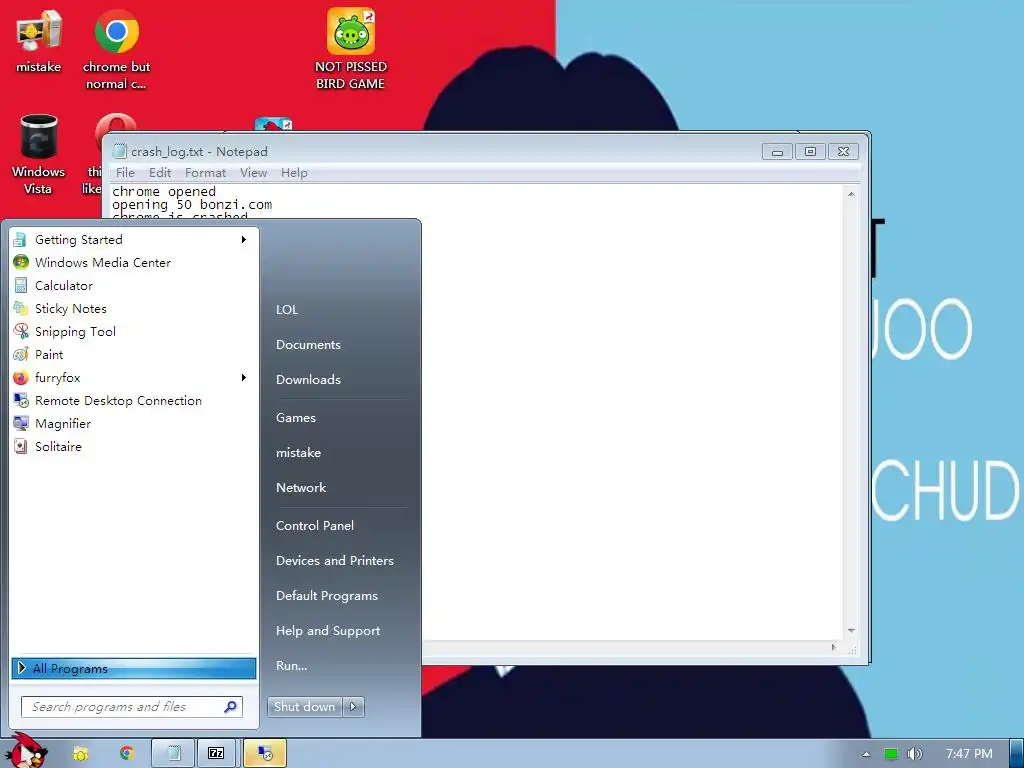Open Downloads from the Start menu
The image size is (1024, 768).
[x=308, y=379]
